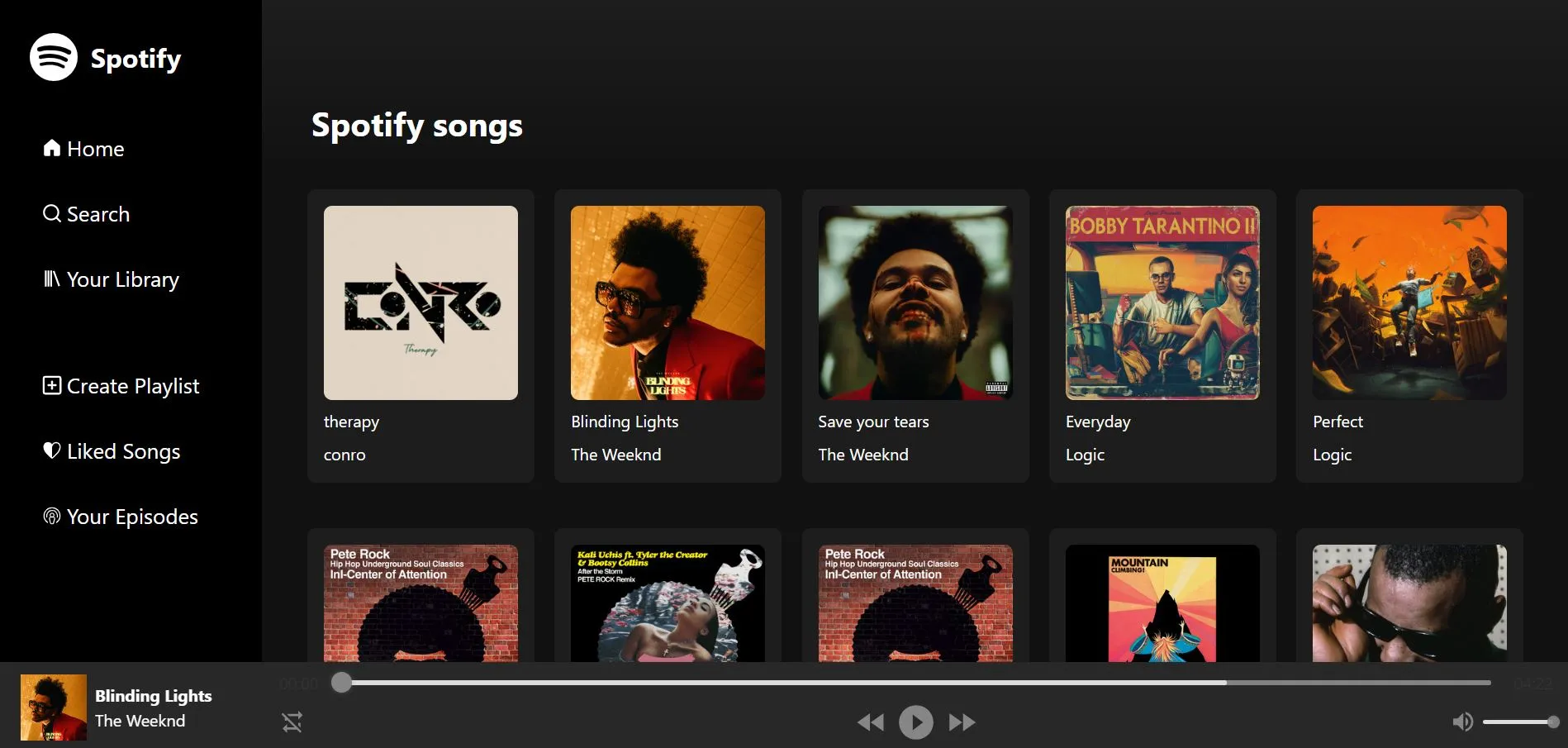The height and width of the screenshot is (748, 1568).
Task: Open Liked Songs in the sidebar
Action: click(112, 451)
